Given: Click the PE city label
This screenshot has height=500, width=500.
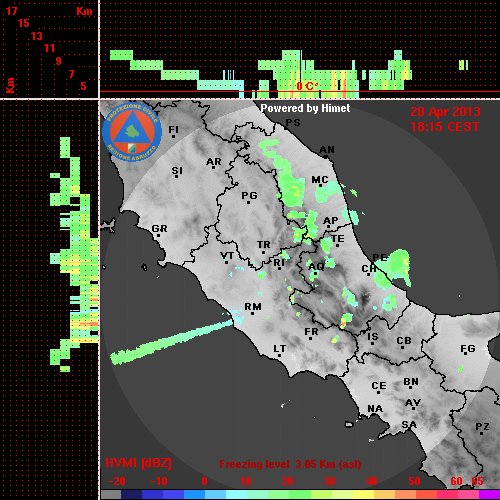Looking at the screenshot, I should tap(380, 258).
